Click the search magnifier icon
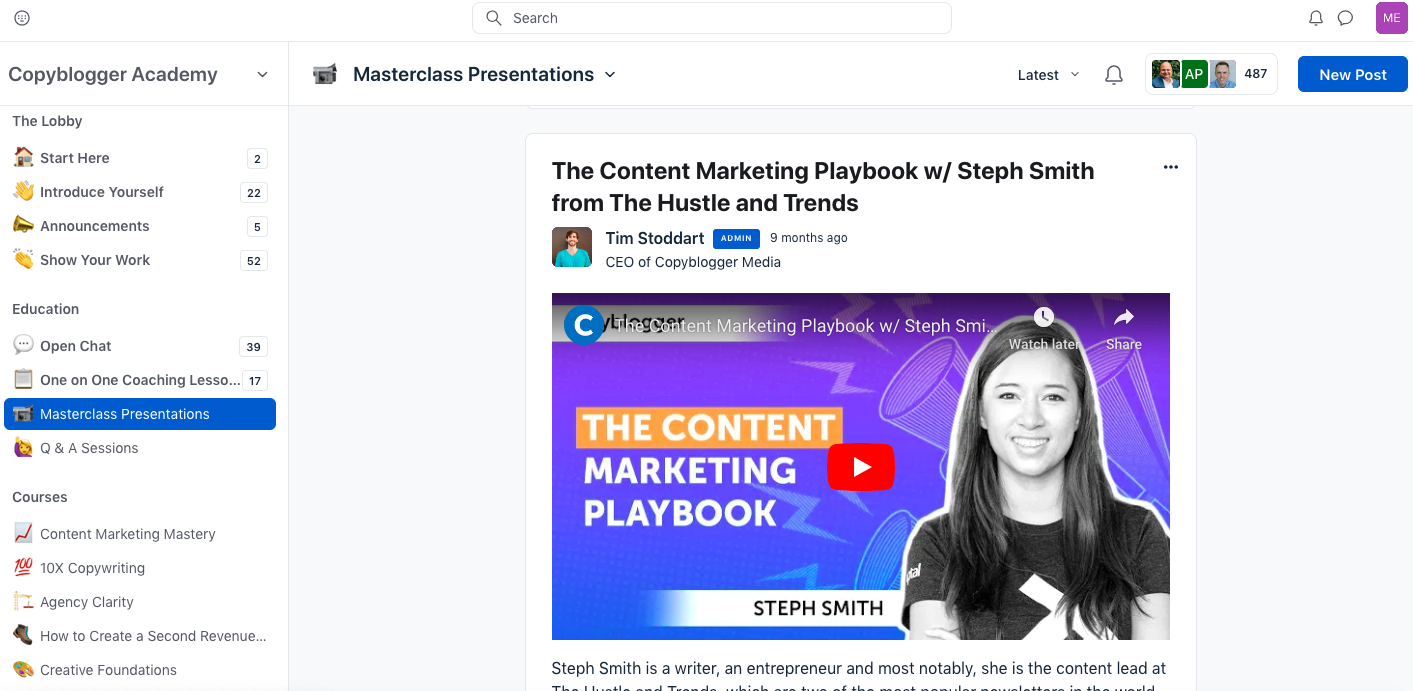This screenshot has width=1413, height=691. 493,18
